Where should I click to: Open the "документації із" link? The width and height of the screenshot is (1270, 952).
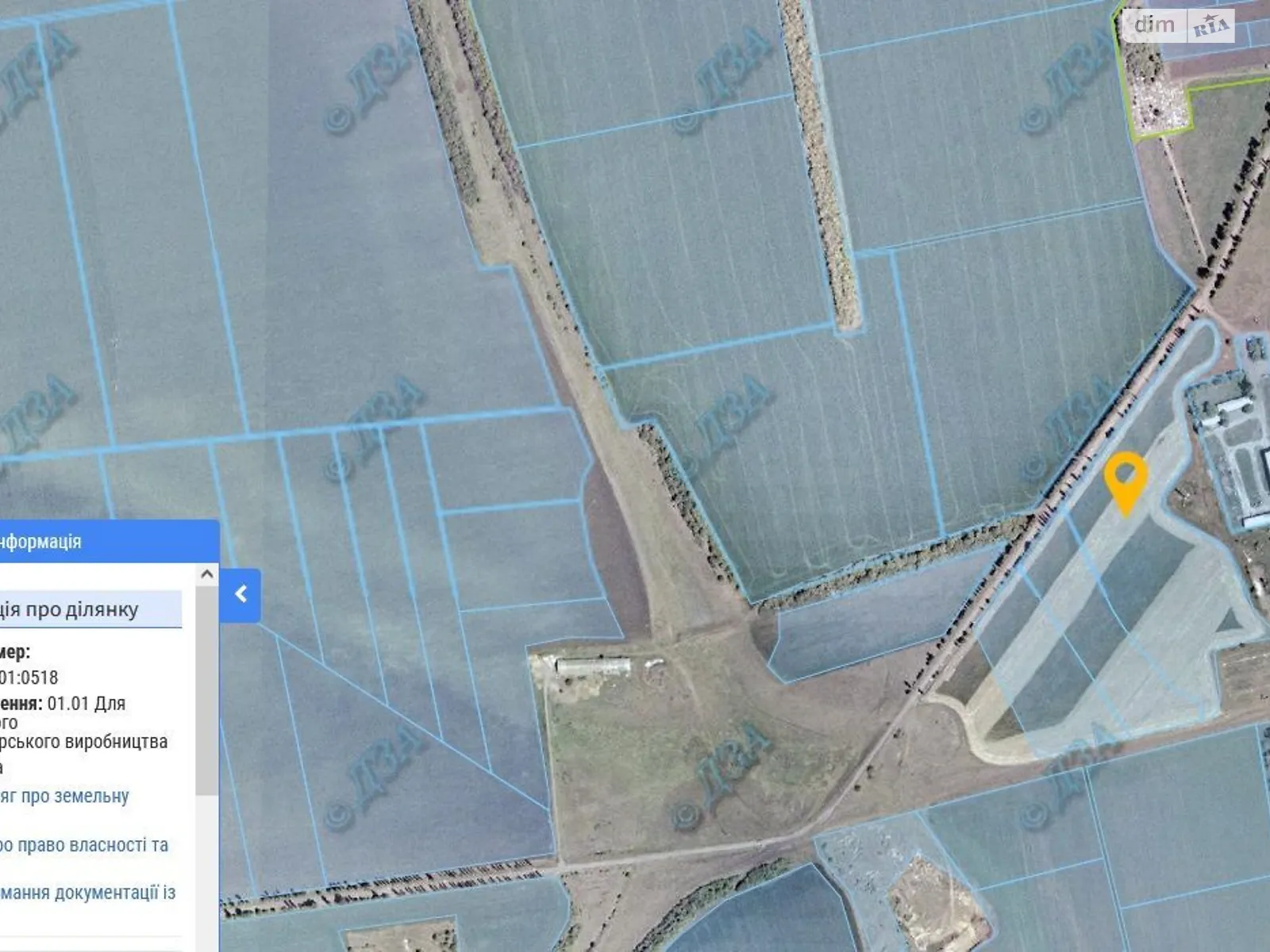(x=87, y=893)
